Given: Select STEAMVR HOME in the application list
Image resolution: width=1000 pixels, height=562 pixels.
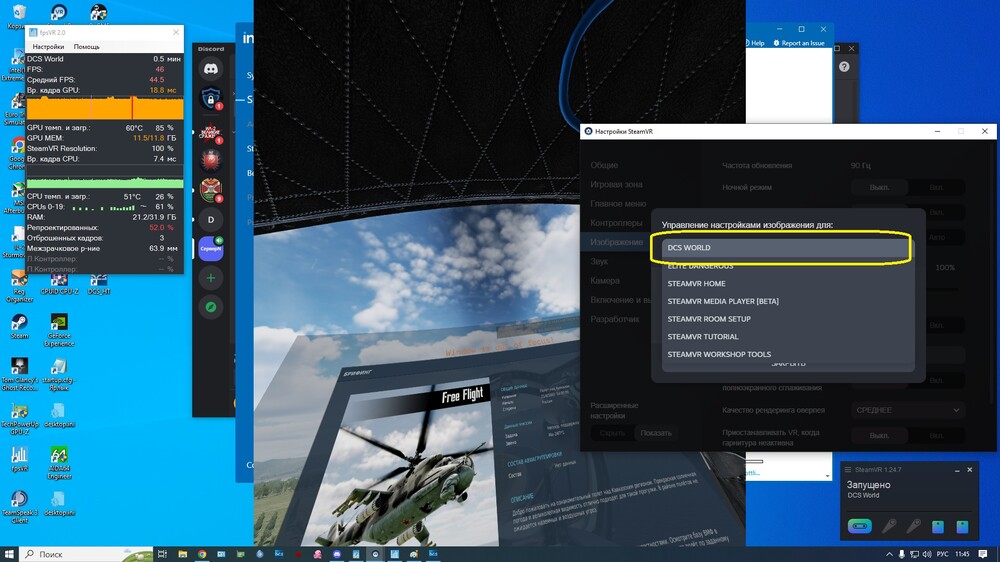Looking at the screenshot, I should (788, 284).
